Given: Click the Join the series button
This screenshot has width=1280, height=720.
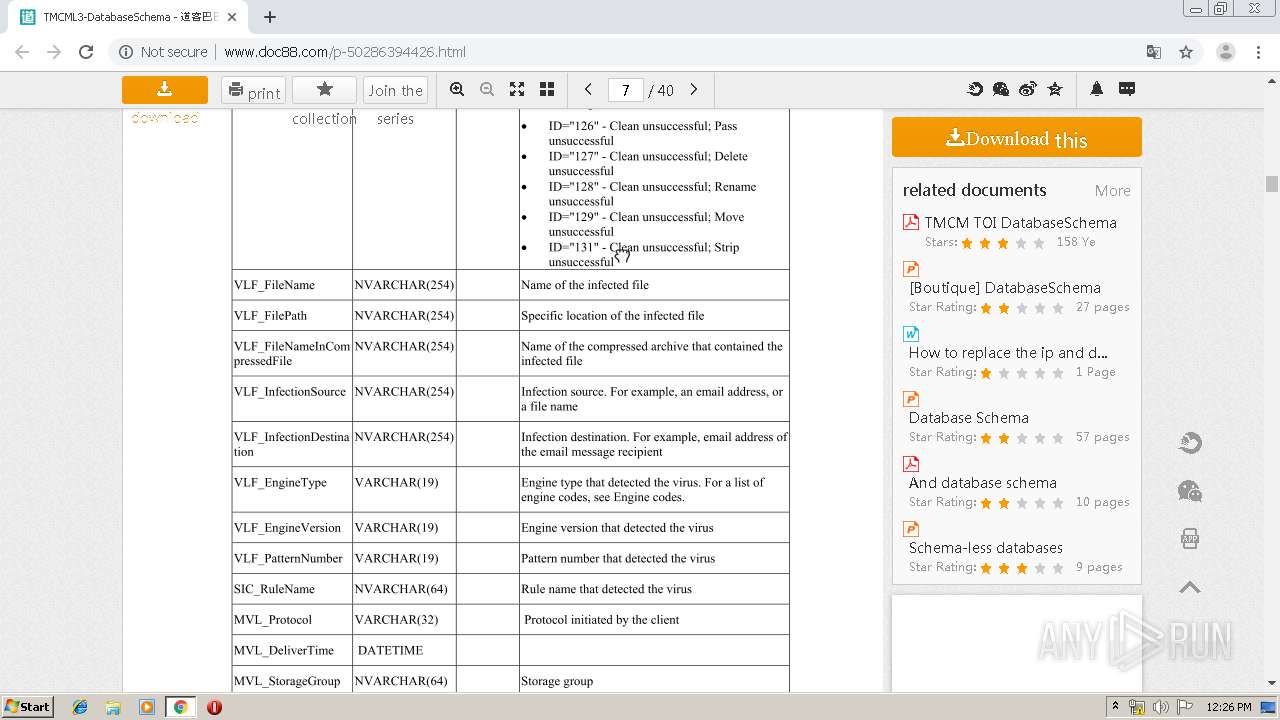Looking at the screenshot, I should pyautogui.click(x=395, y=90).
